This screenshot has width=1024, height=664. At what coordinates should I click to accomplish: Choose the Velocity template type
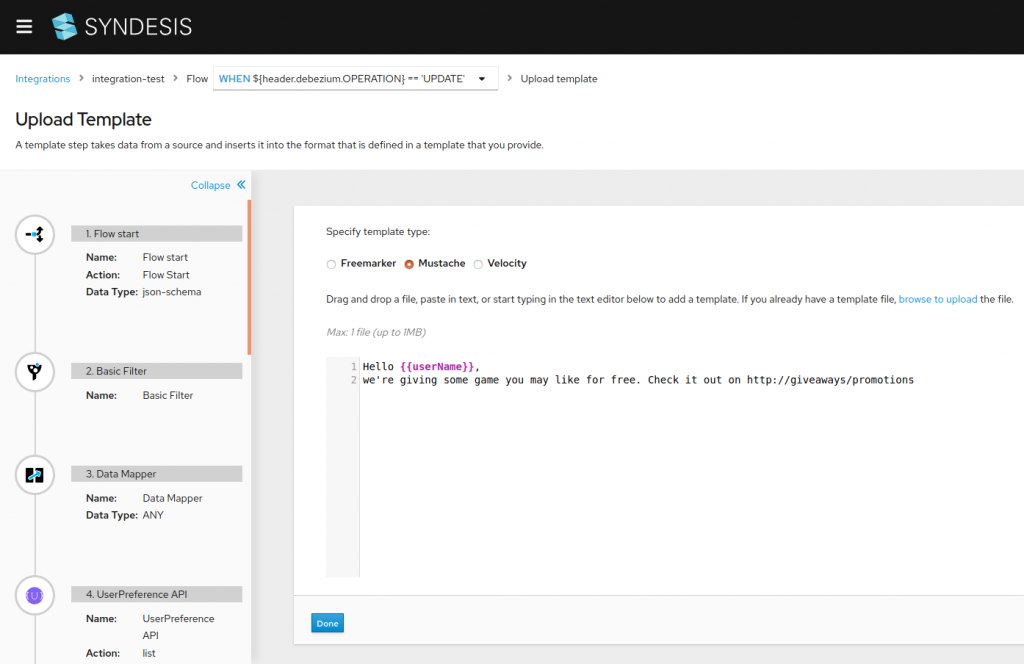[478, 264]
